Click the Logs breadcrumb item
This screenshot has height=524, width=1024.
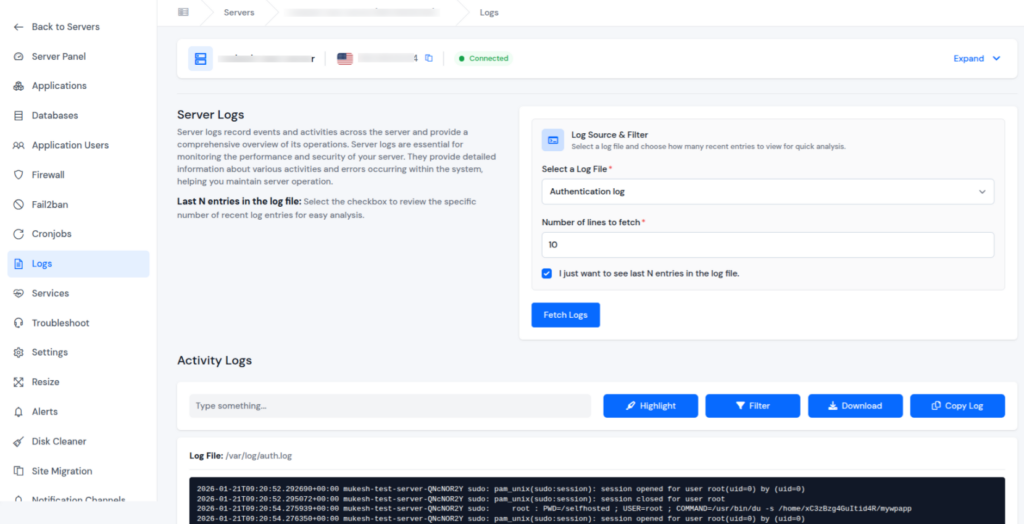pyautogui.click(x=489, y=12)
